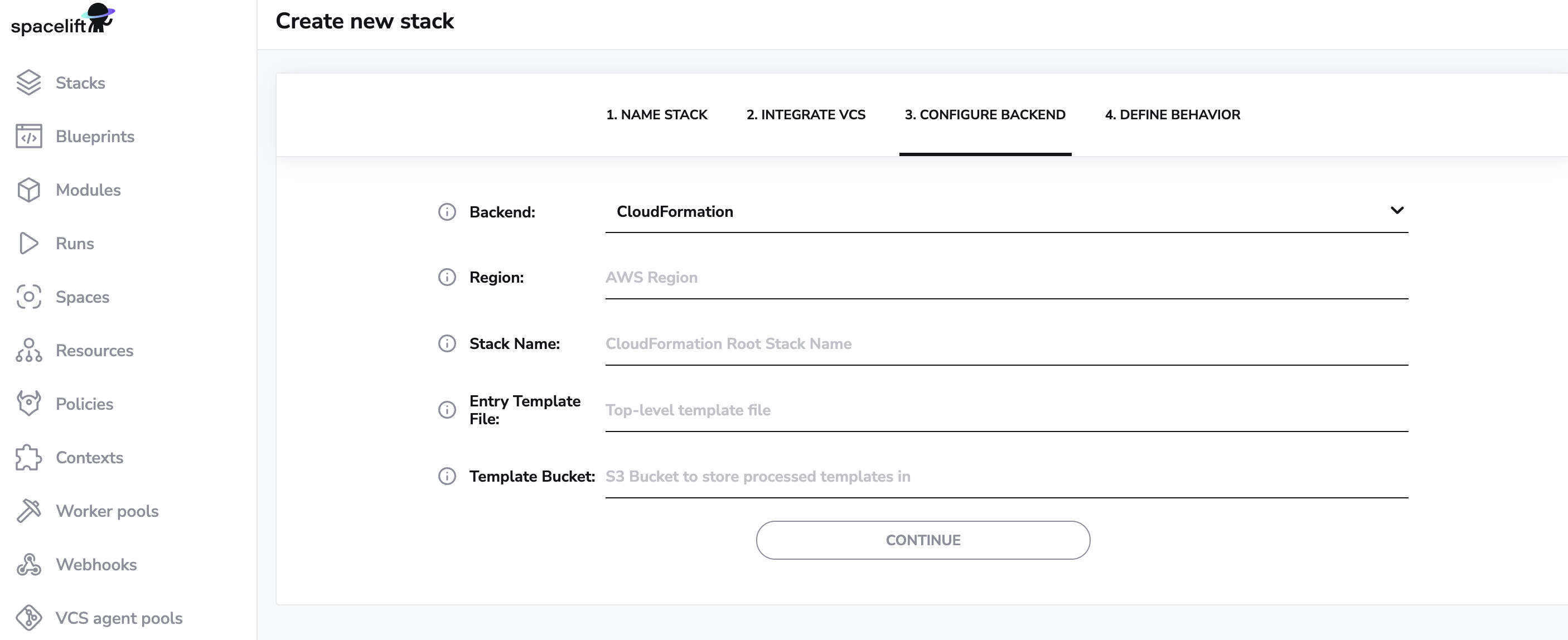Image resolution: width=1568 pixels, height=640 pixels.
Task: Open Contexts via the puzzle icon
Action: click(x=28, y=458)
